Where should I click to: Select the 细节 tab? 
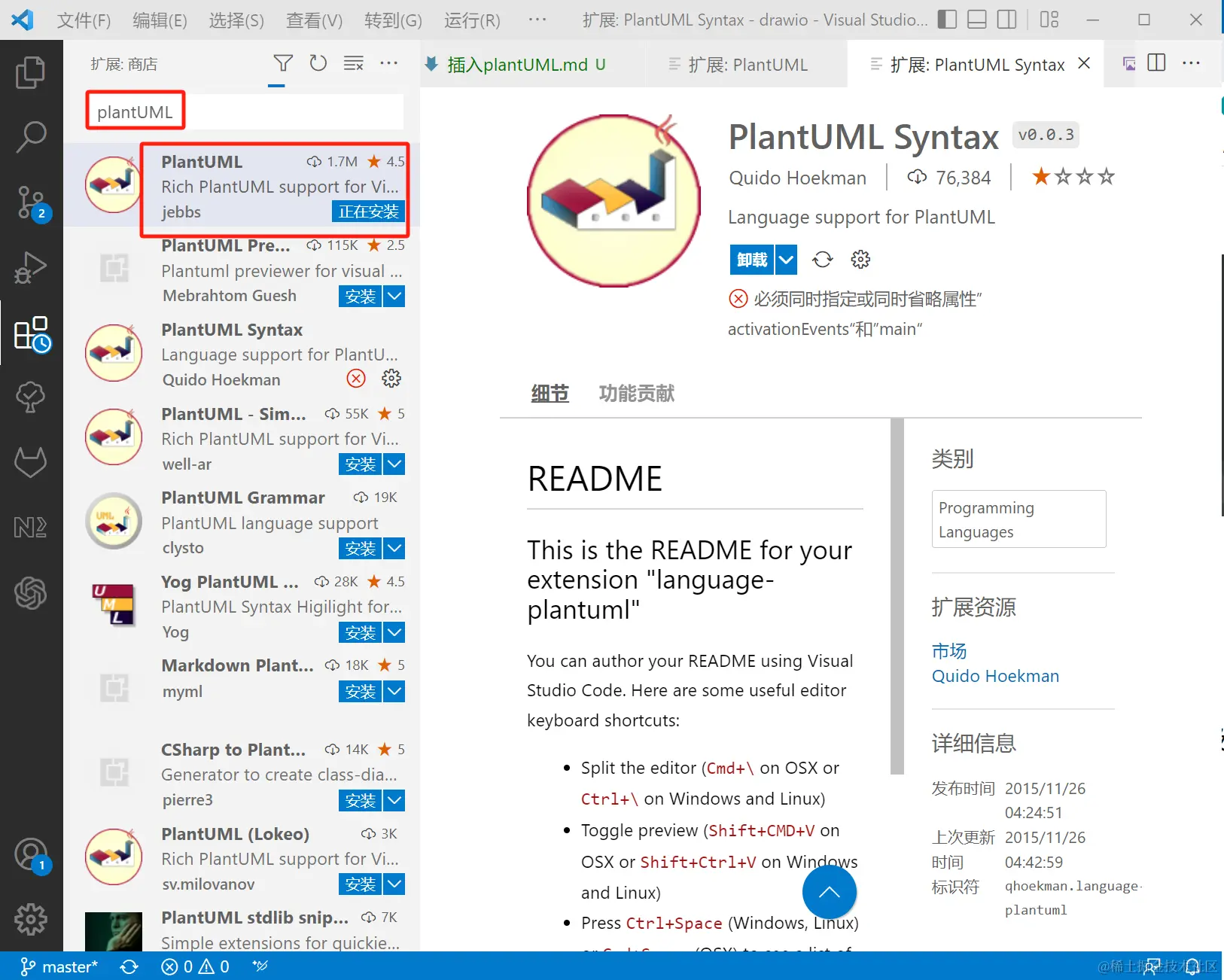click(550, 393)
